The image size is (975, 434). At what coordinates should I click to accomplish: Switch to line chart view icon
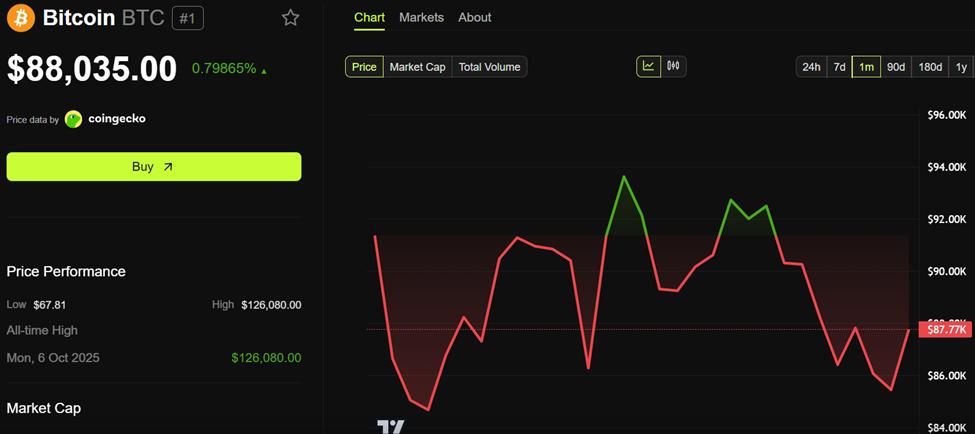(648, 66)
